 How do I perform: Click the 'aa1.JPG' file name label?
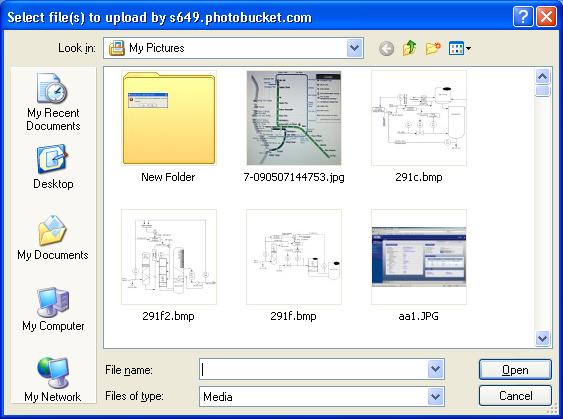(419, 316)
